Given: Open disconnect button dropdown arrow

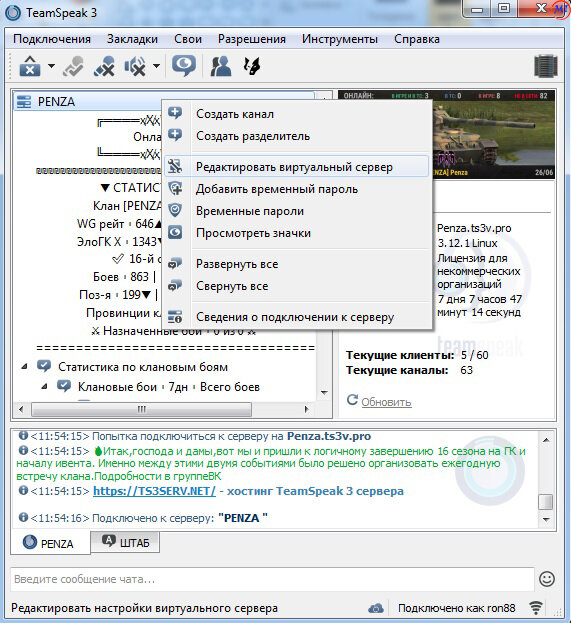Looking at the screenshot, I should [51, 66].
